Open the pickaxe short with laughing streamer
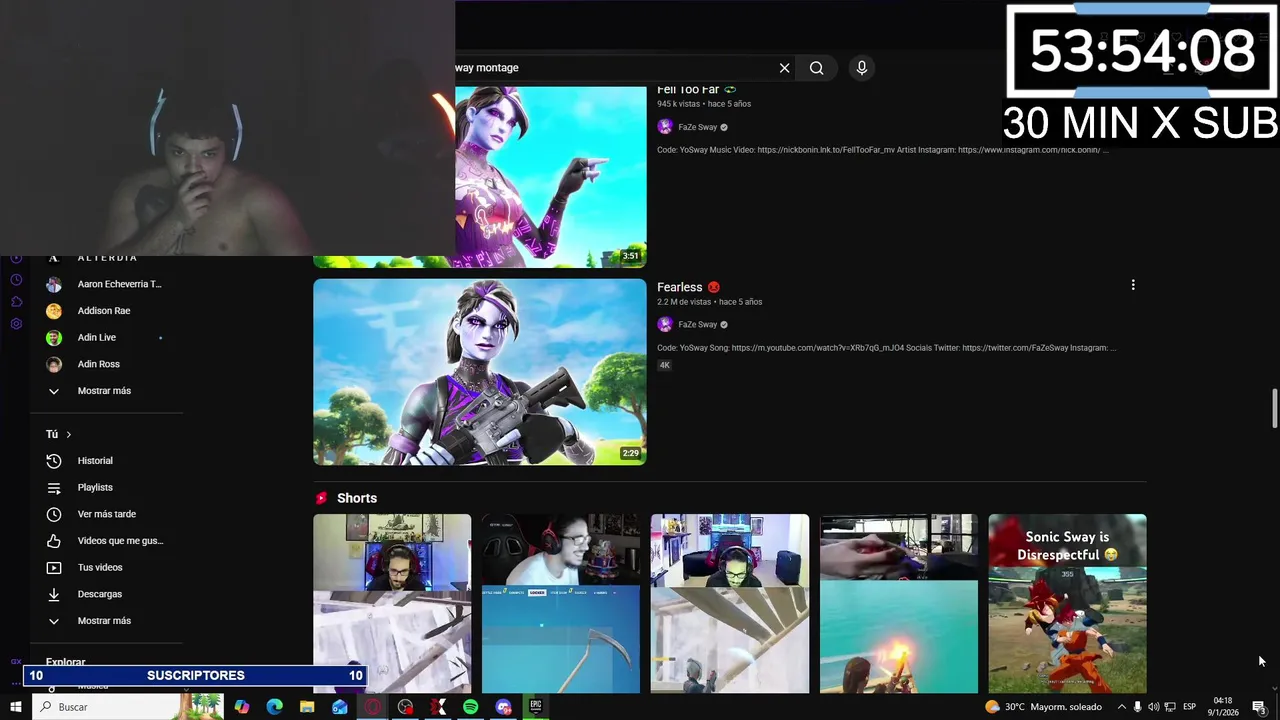1280x720 pixels. pyautogui.click(x=561, y=603)
